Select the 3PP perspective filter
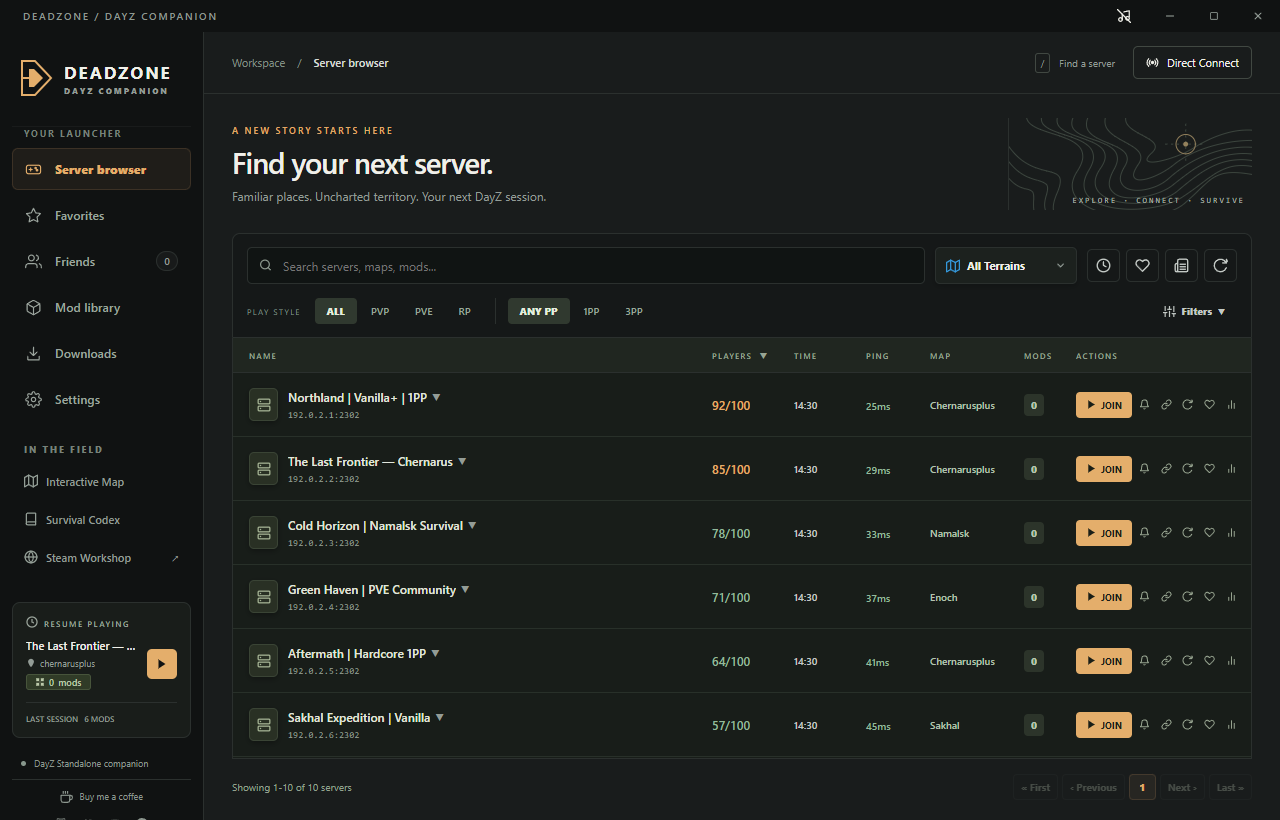 pos(634,311)
